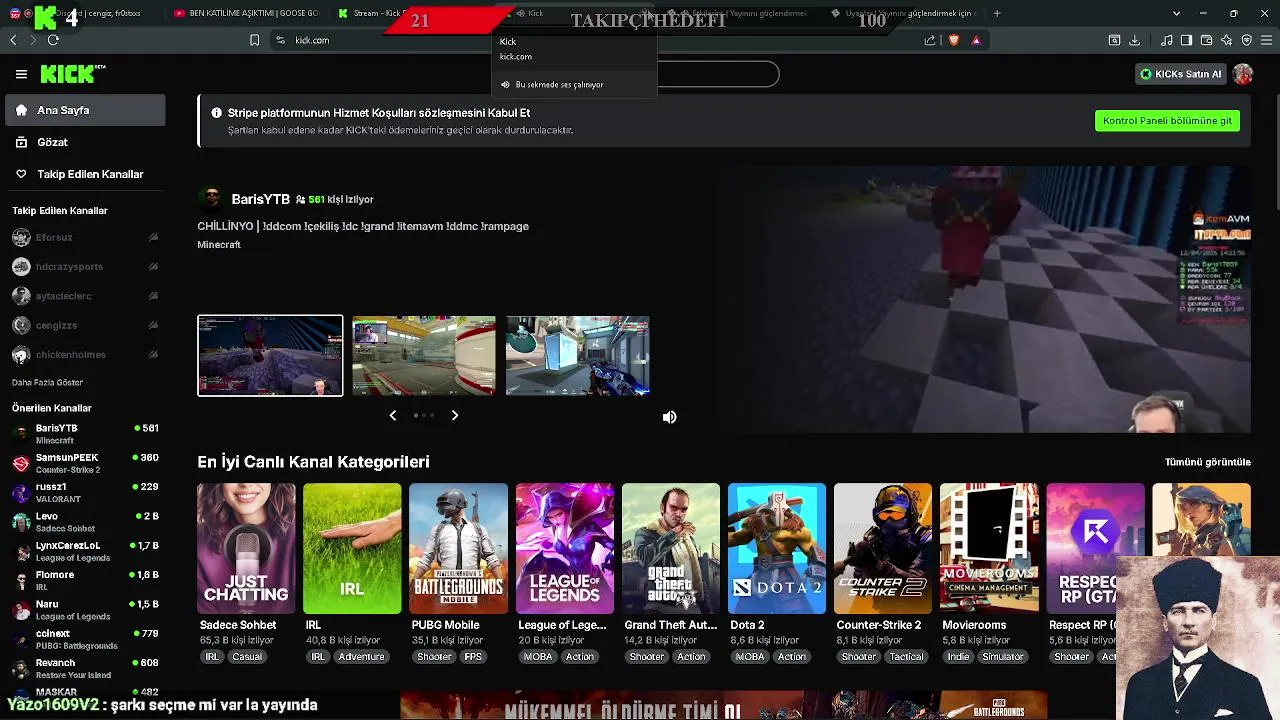The width and height of the screenshot is (1280, 720).
Task: Open followed channel Eforsuz
Action: (x=85, y=238)
